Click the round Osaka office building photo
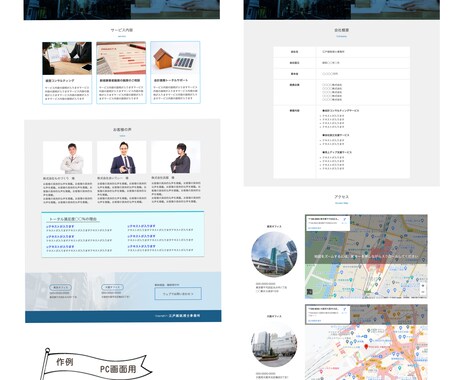460x380 pixels. click(x=274, y=344)
